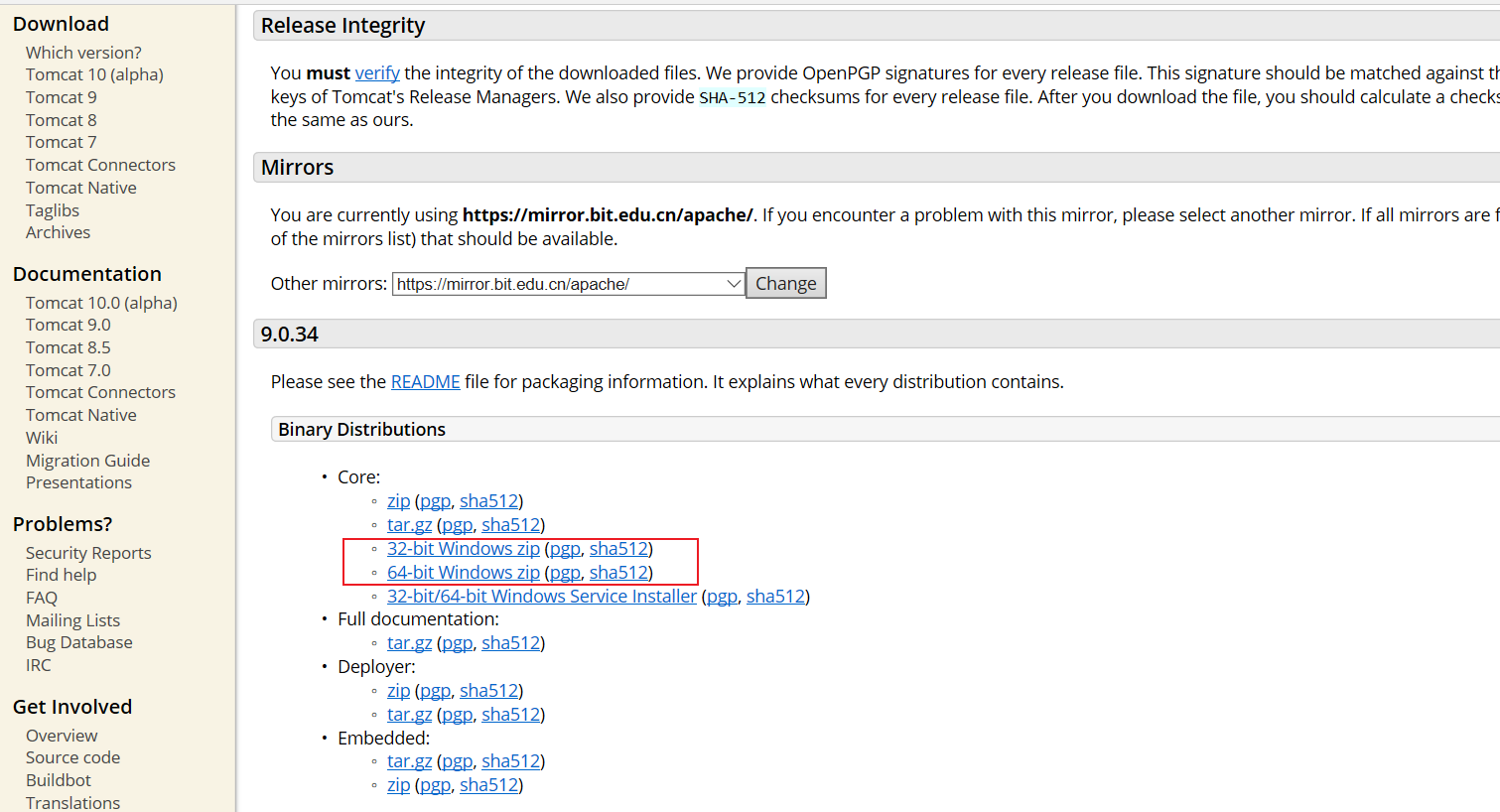
Task: Download the Embedded tar.gz
Action: pyautogui.click(x=409, y=761)
